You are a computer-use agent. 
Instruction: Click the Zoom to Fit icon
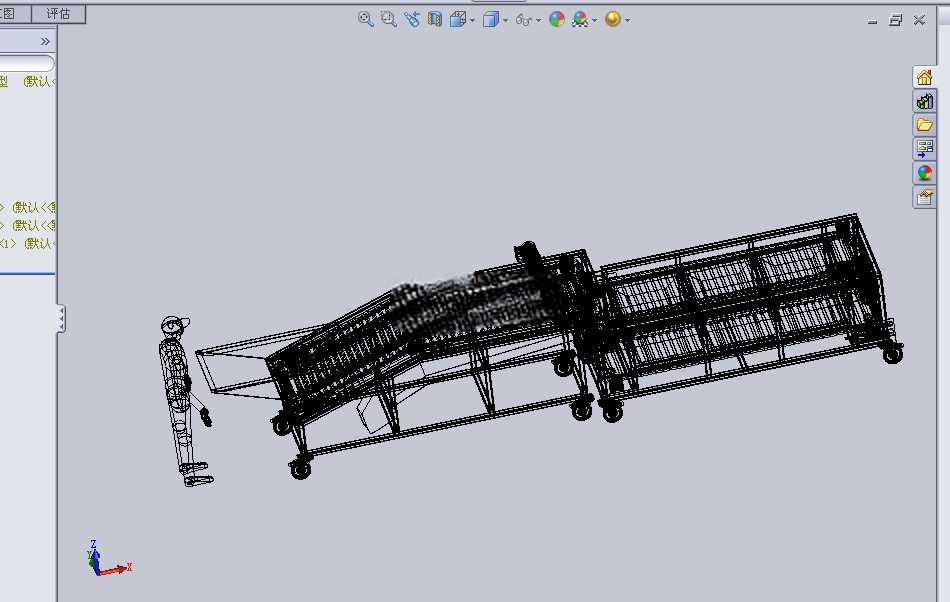365,19
